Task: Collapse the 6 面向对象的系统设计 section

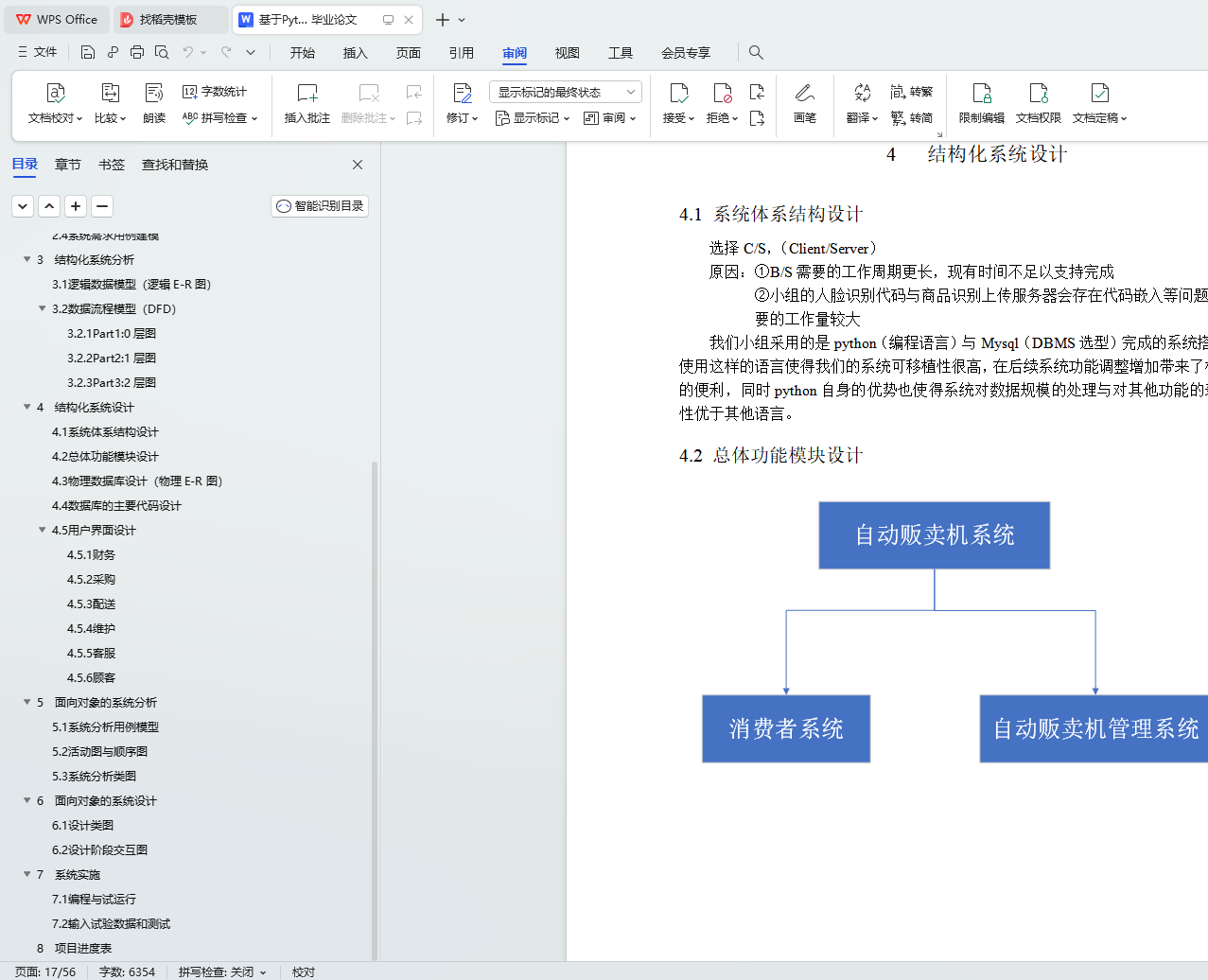Action: (x=26, y=800)
